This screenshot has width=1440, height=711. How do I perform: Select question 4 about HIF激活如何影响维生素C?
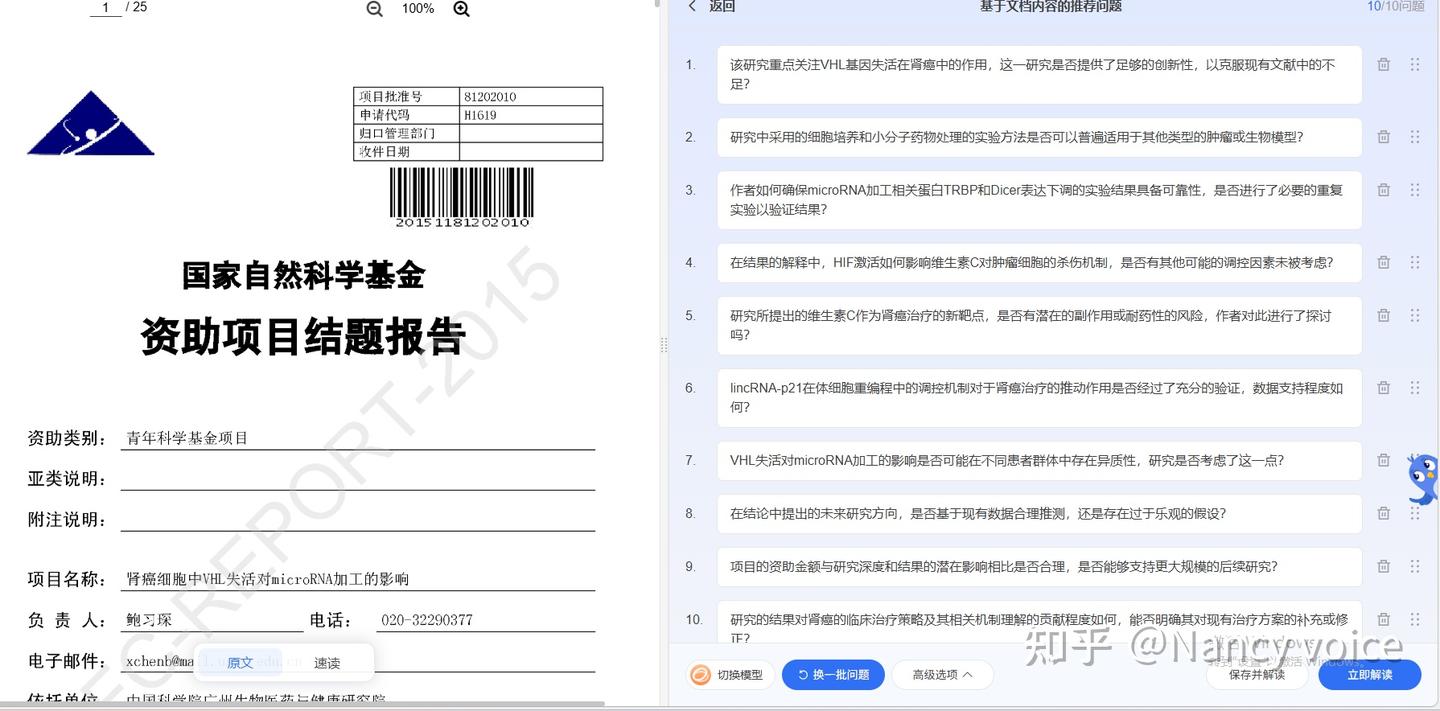click(1039, 262)
